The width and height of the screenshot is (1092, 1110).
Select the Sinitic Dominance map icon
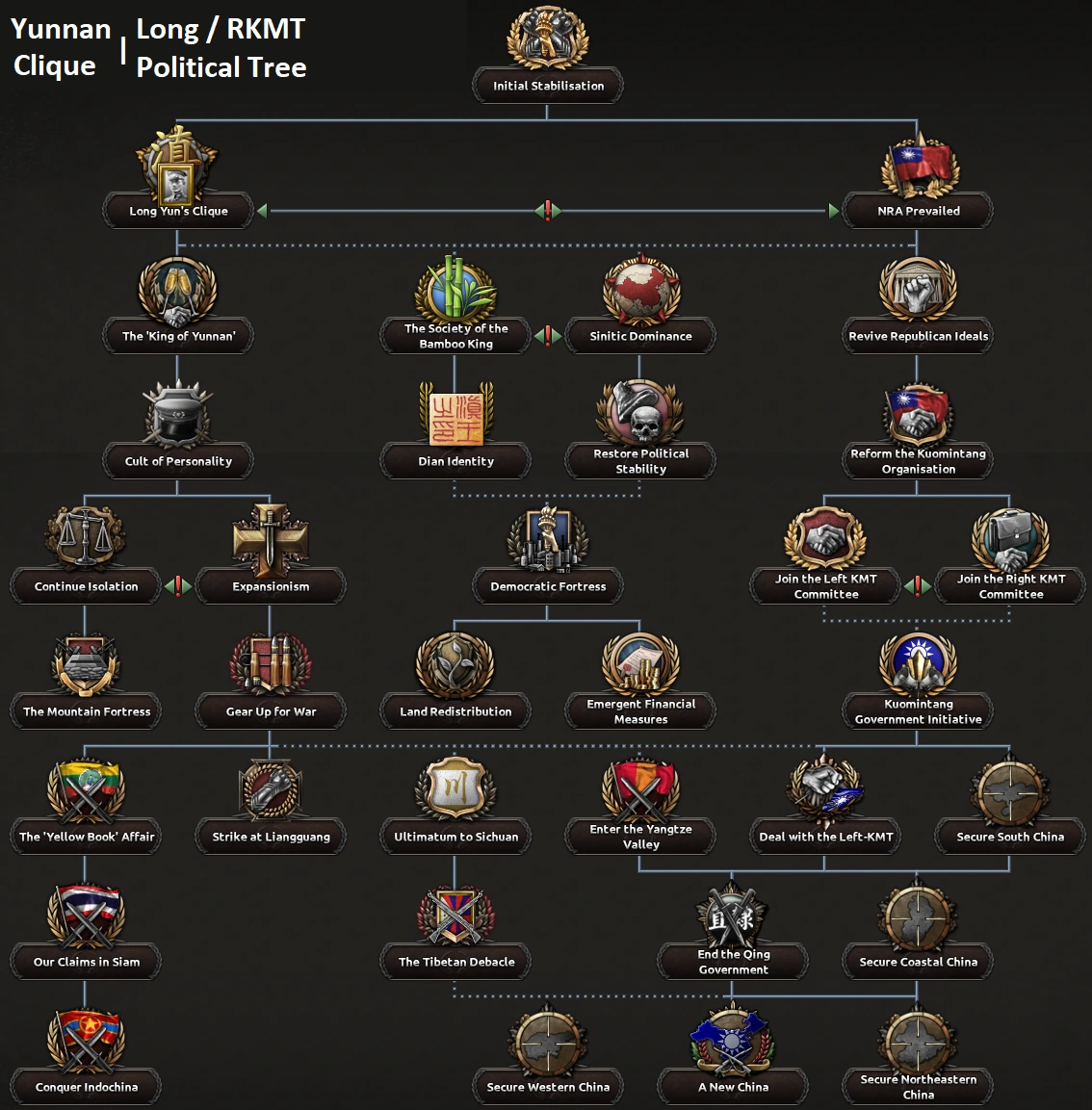641,290
